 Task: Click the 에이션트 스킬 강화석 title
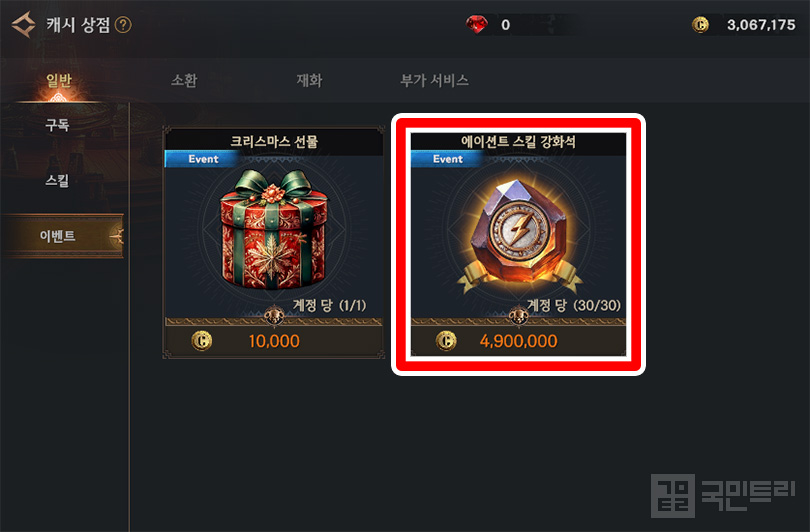[518, 142]
